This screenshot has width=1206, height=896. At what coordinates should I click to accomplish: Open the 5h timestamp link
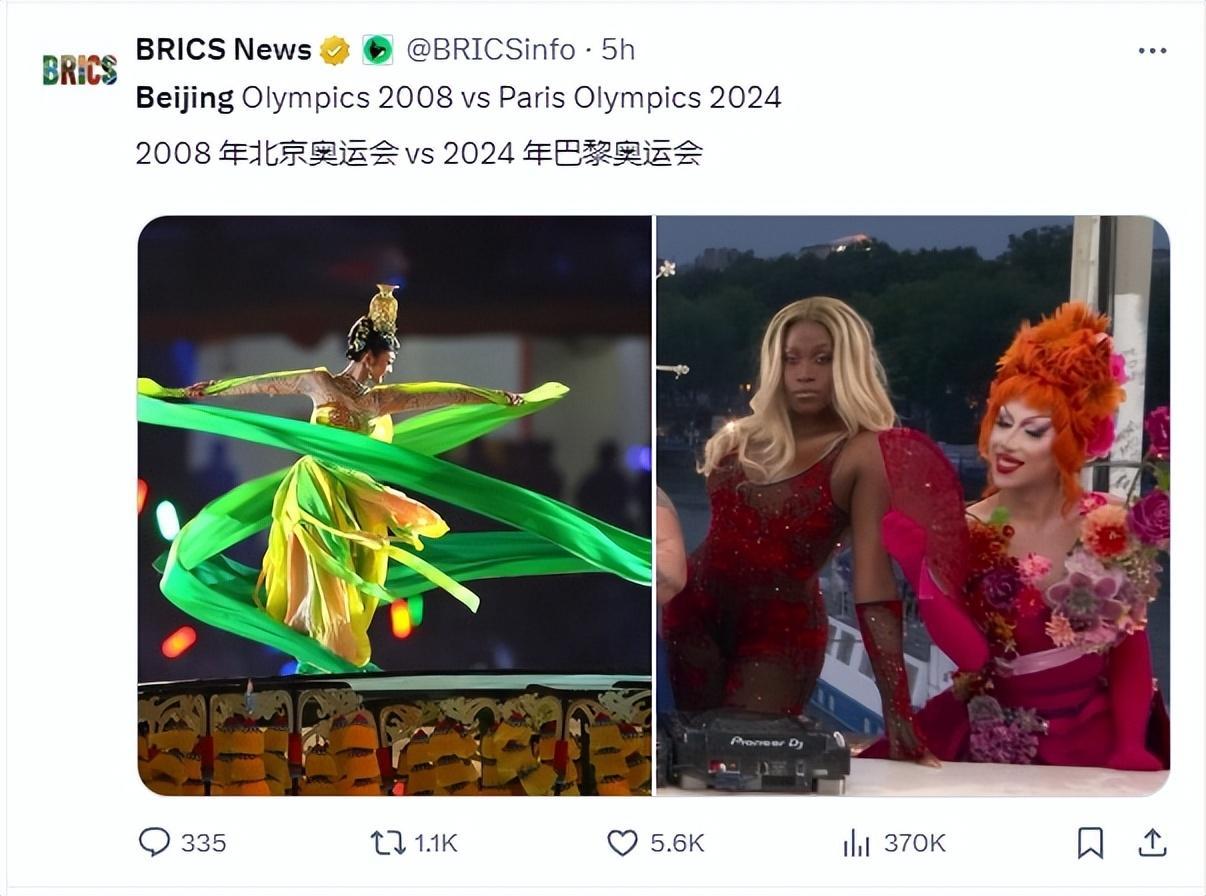[618, 49]
